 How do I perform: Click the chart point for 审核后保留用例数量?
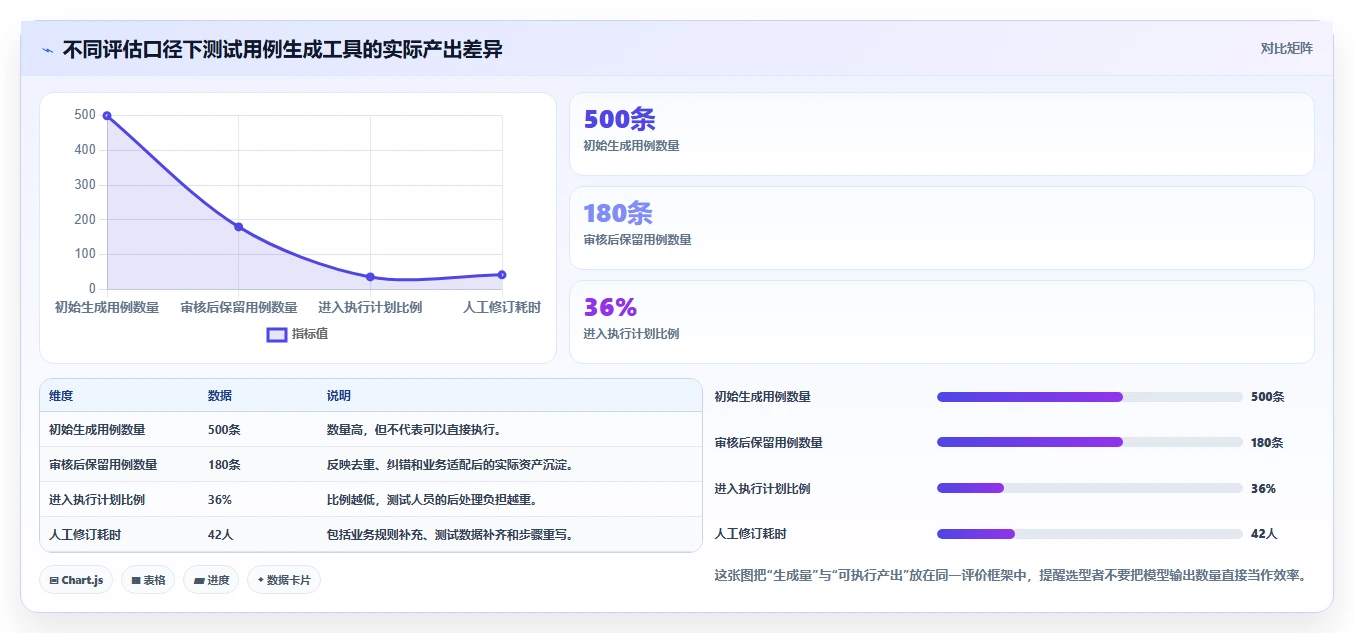pos(238,227)
